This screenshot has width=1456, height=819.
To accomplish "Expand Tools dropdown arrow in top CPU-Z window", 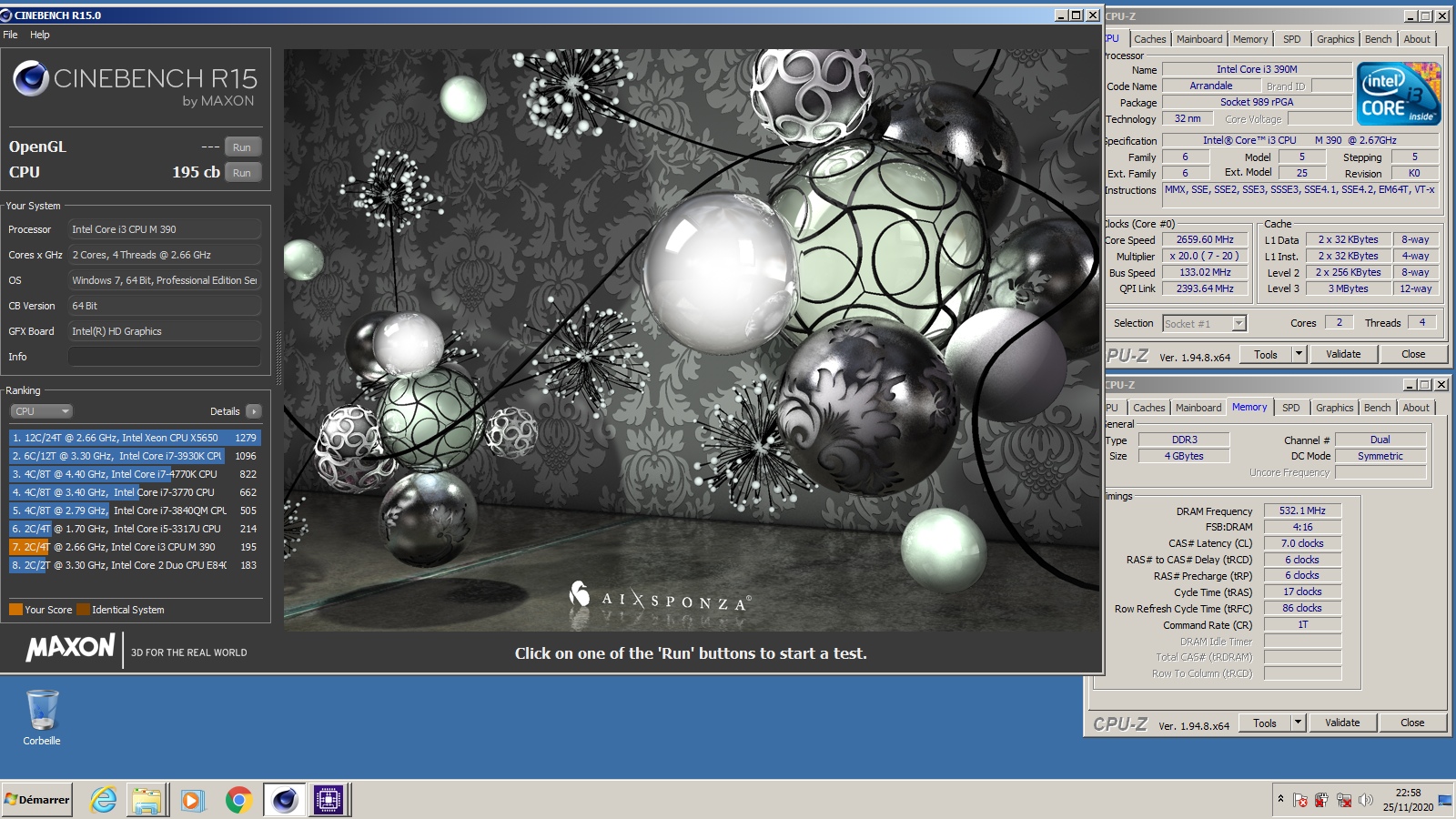I will [x=1299, y=355].
